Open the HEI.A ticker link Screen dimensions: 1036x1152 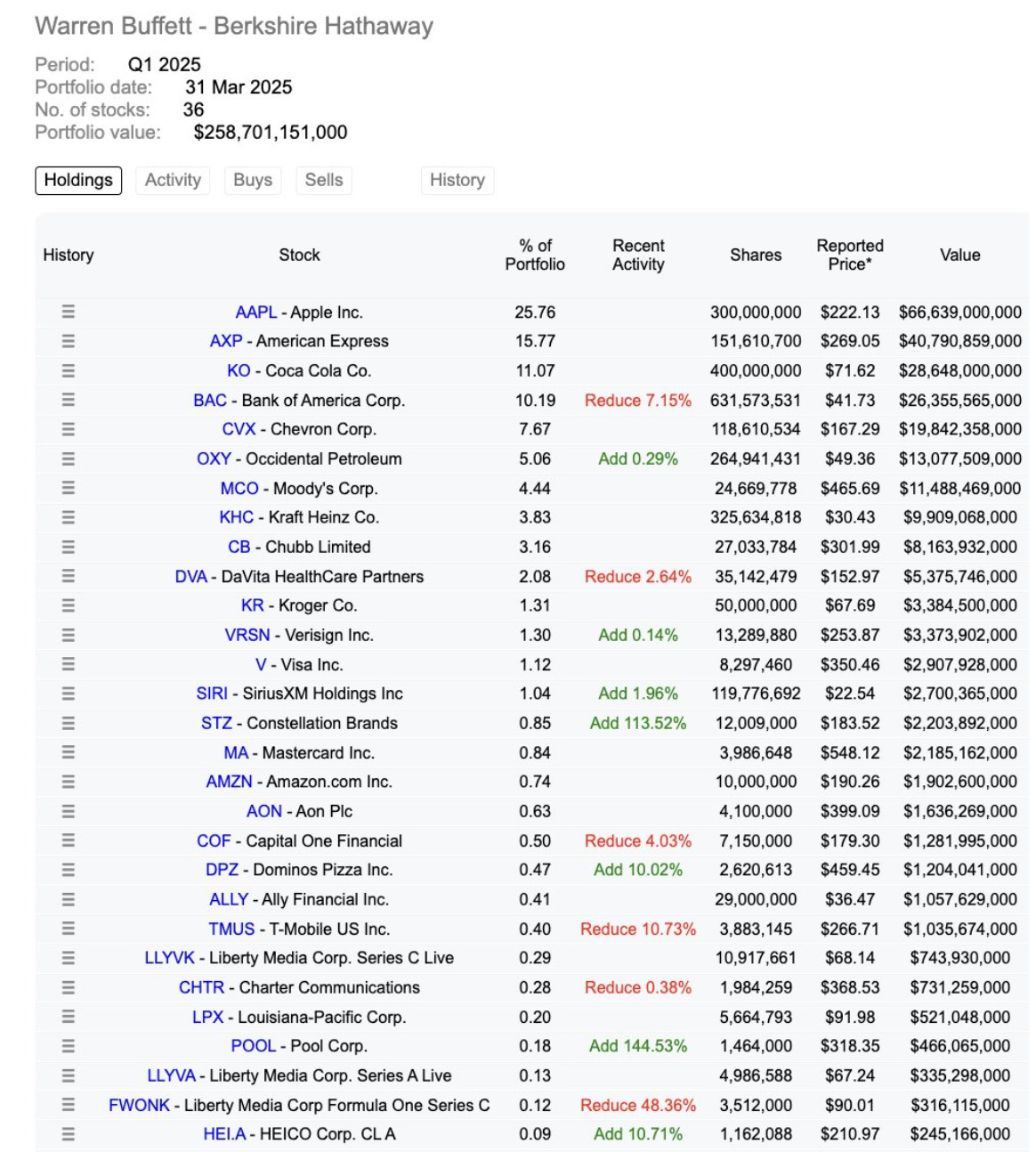tap(224, 1134)
